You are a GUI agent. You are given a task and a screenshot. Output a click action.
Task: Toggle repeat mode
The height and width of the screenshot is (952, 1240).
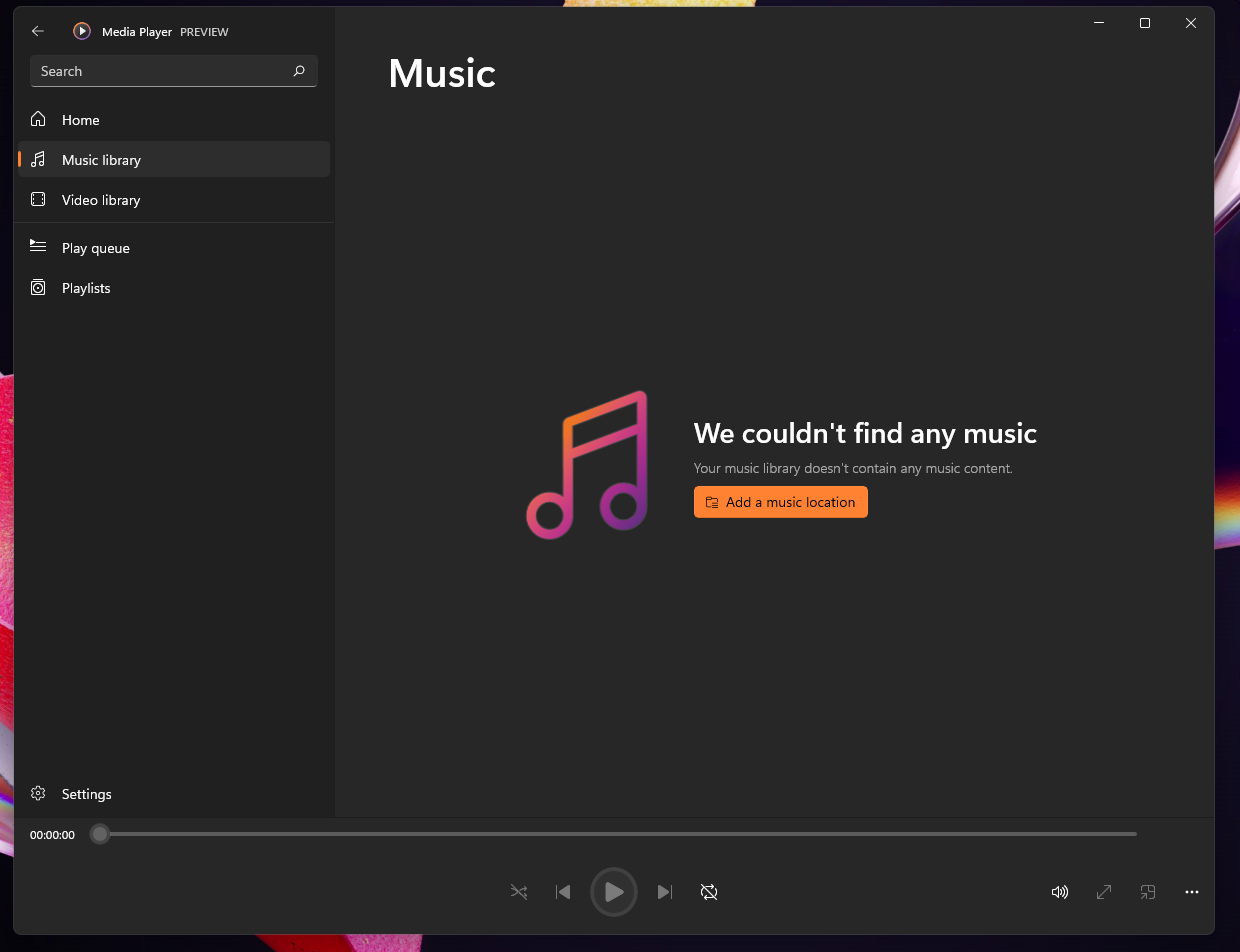[709, 892]
